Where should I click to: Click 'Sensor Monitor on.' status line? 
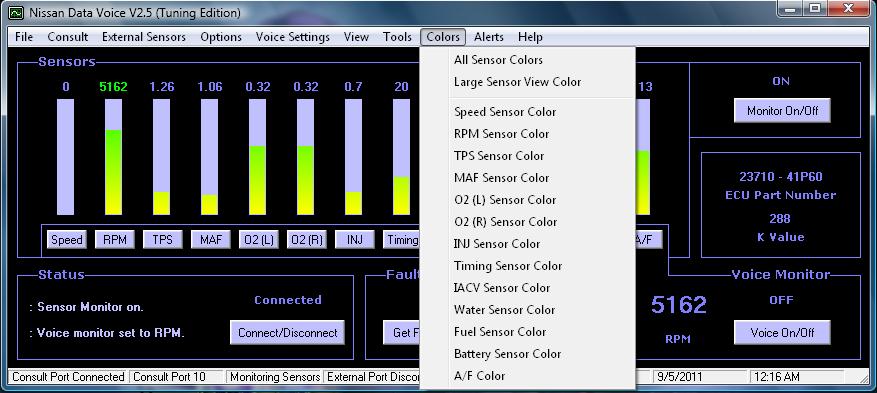click(x=87, y=307)
